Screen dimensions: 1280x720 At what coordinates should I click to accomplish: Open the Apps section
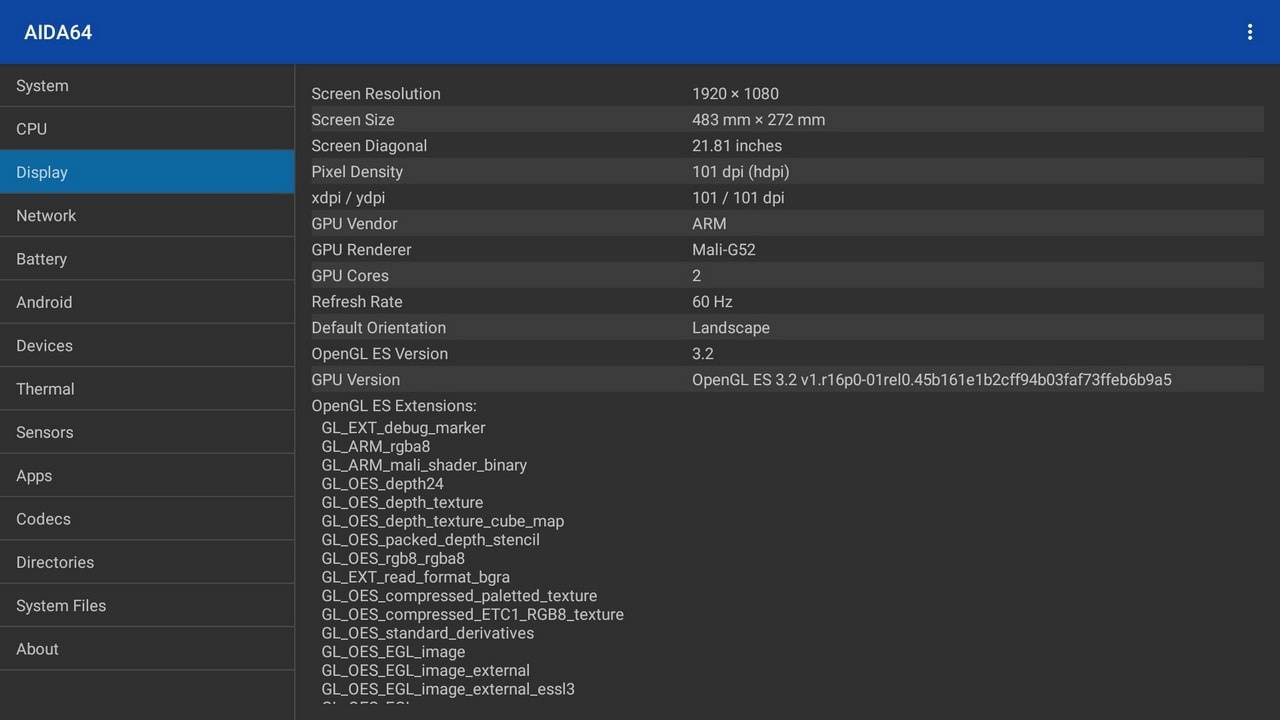[147, 475]
